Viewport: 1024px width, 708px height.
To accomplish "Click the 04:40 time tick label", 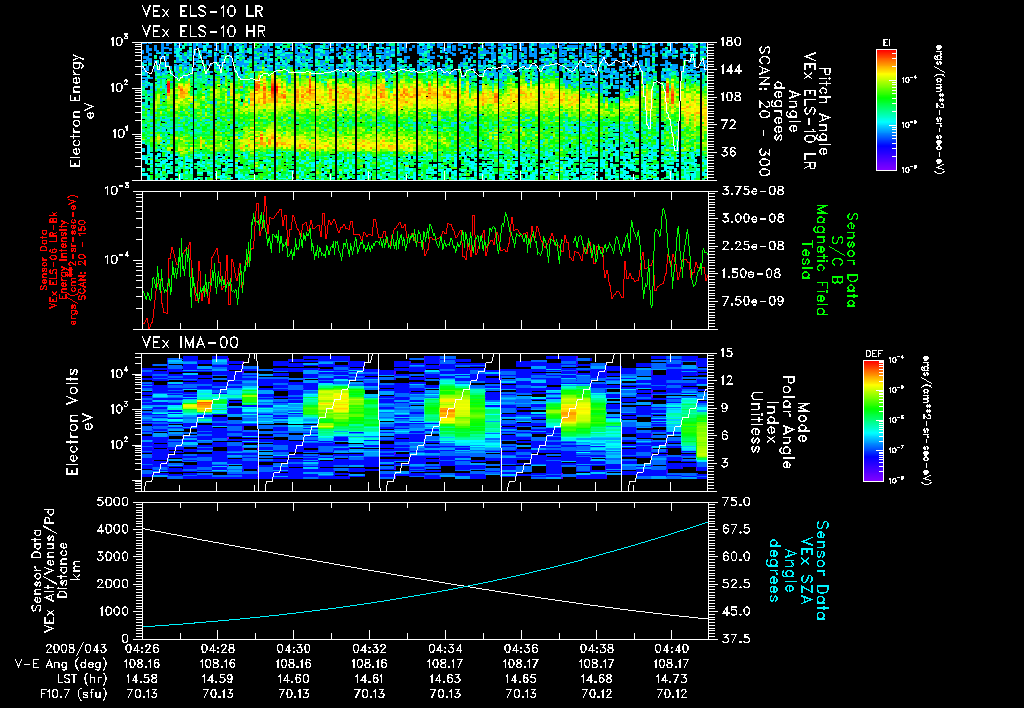I will pos(672,649).
